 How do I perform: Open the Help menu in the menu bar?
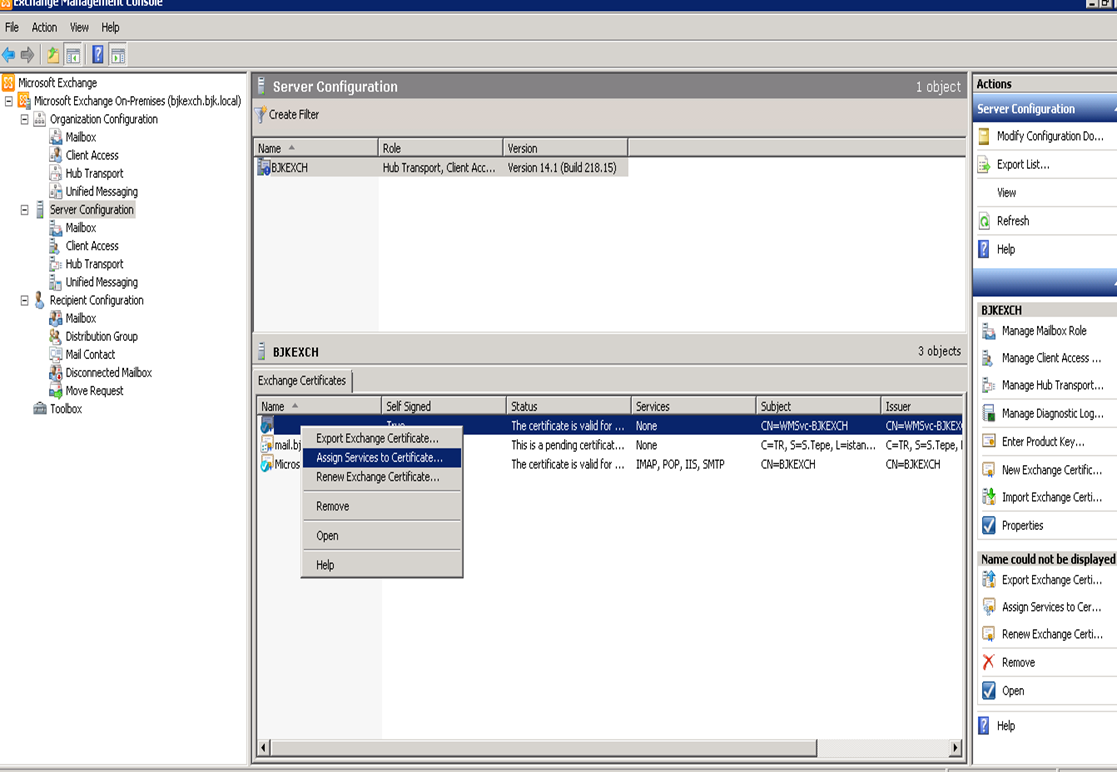coord(110,28)
